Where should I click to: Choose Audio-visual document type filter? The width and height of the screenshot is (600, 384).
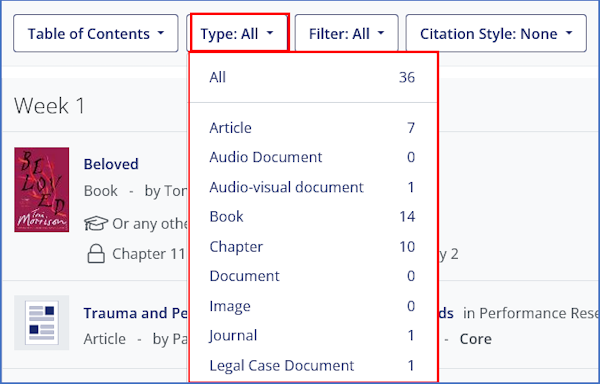[312, 187]
